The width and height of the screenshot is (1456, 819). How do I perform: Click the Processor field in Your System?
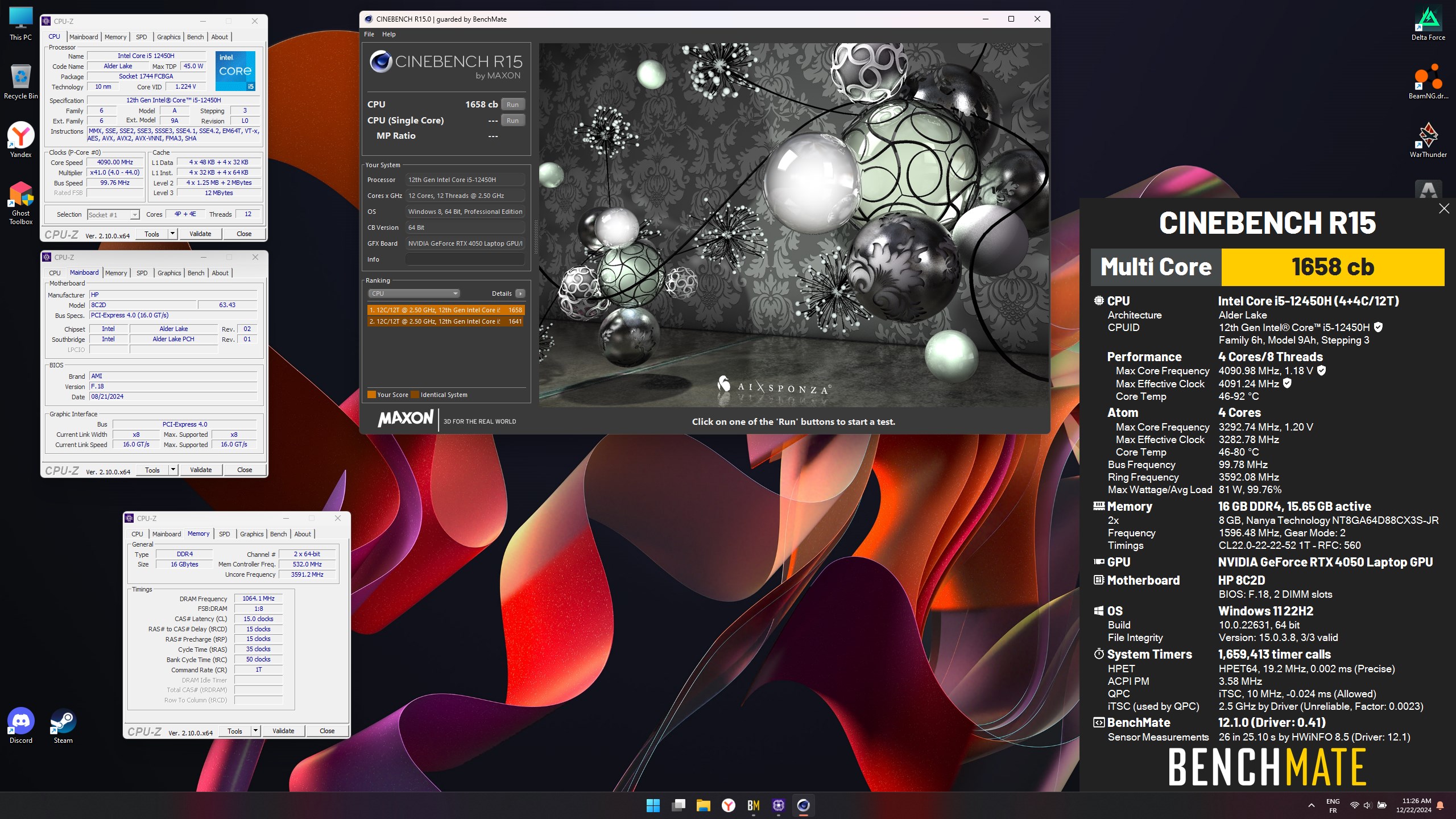click(x=465, y=180)
